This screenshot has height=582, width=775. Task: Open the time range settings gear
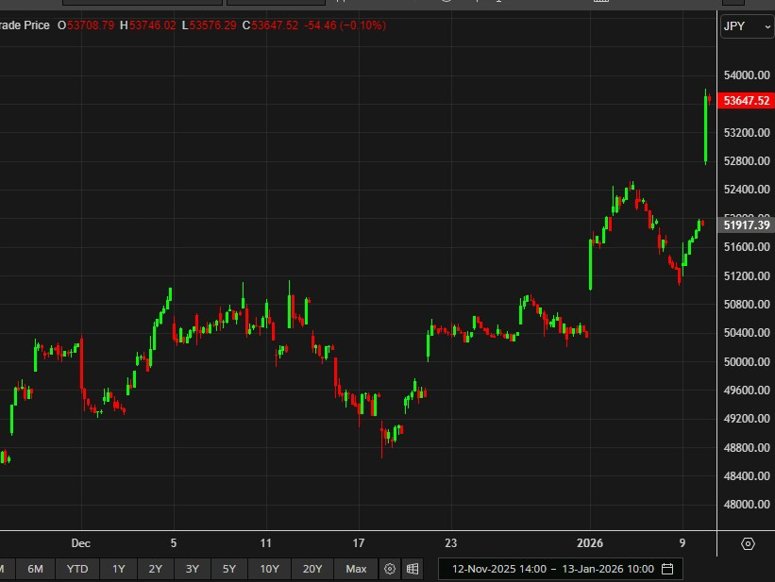[x=389, y=569]
